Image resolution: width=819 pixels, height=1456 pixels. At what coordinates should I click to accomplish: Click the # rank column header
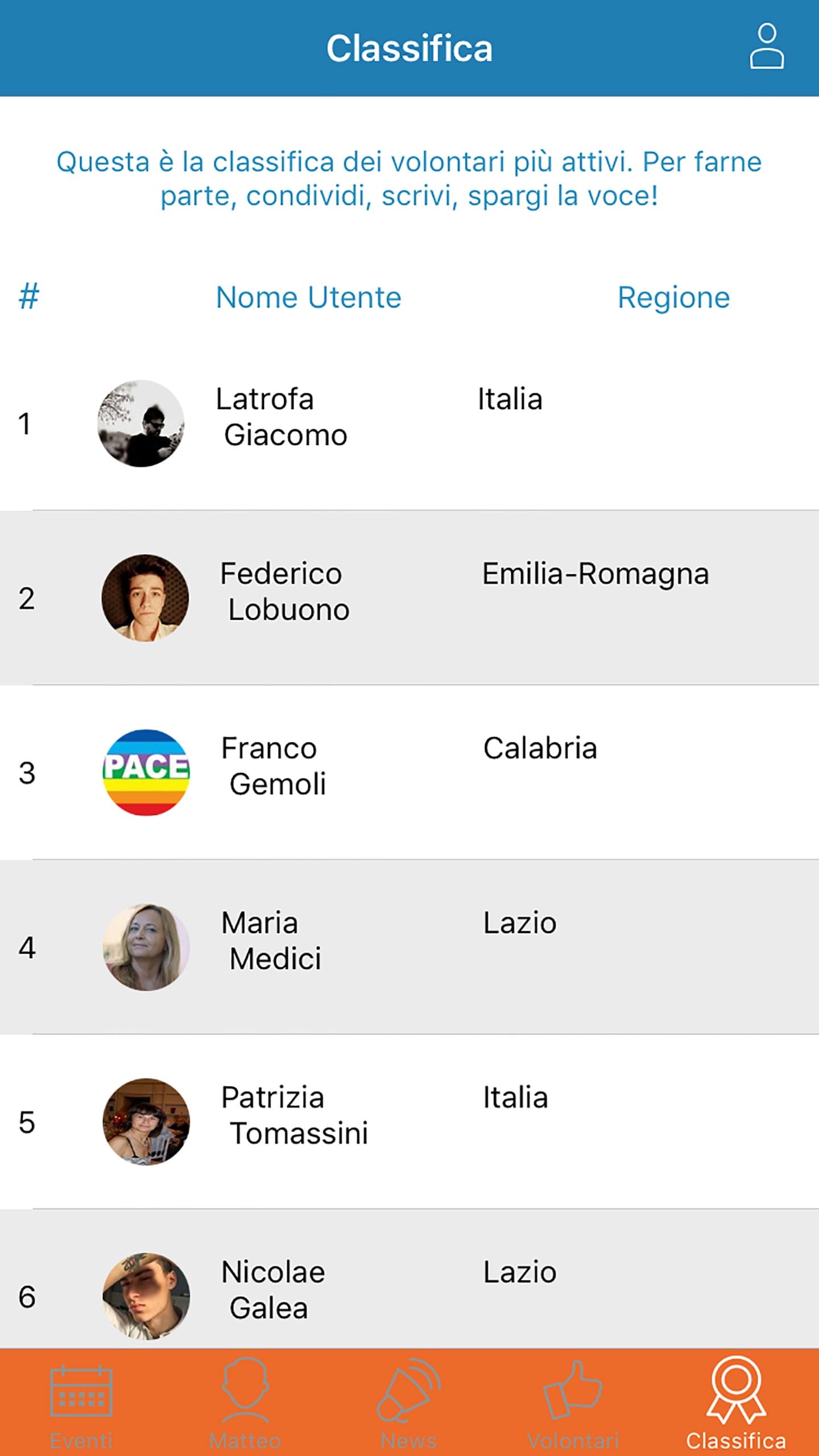pos(28,297)
